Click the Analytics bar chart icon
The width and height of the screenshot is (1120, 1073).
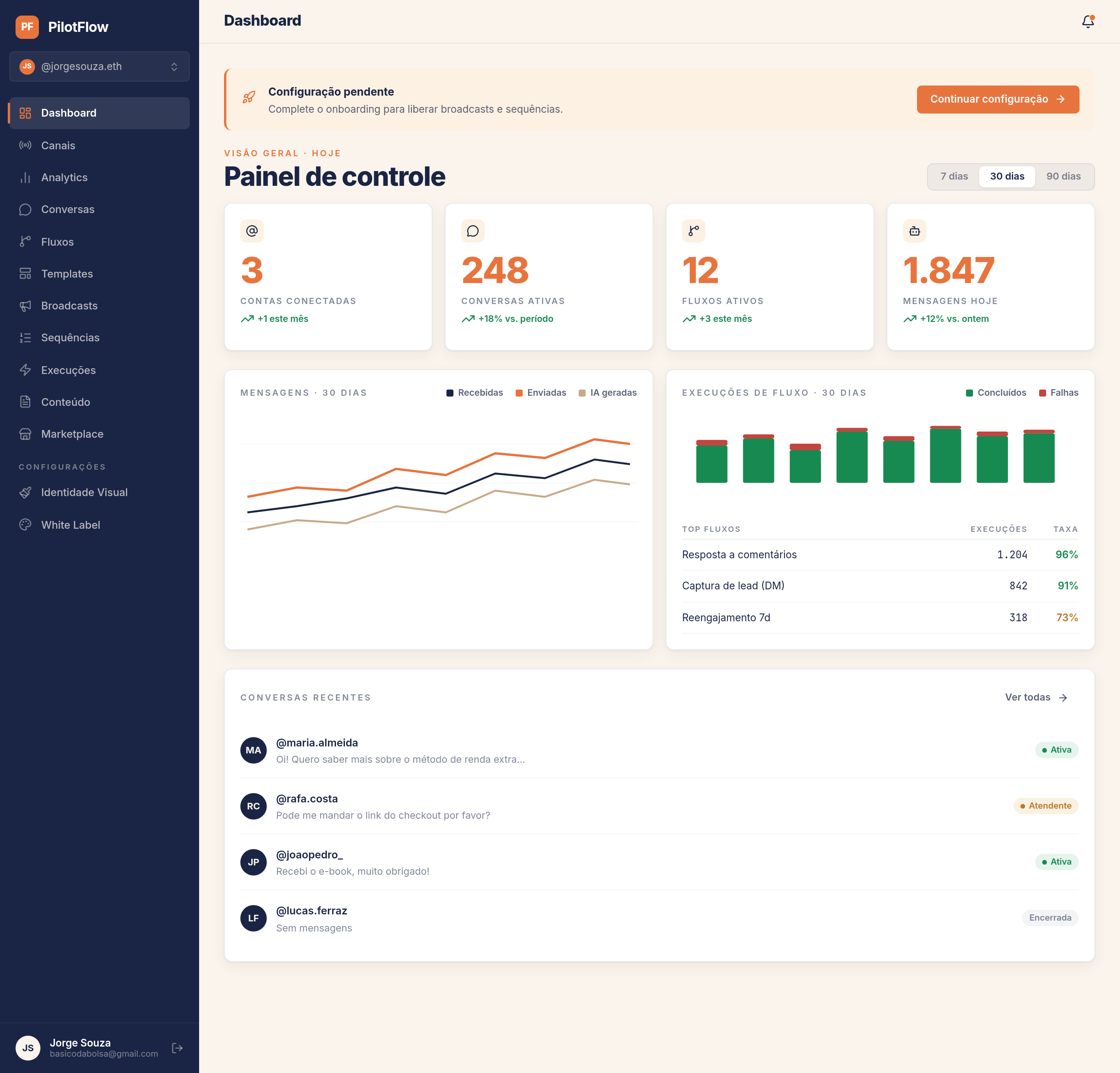[25, 178]
